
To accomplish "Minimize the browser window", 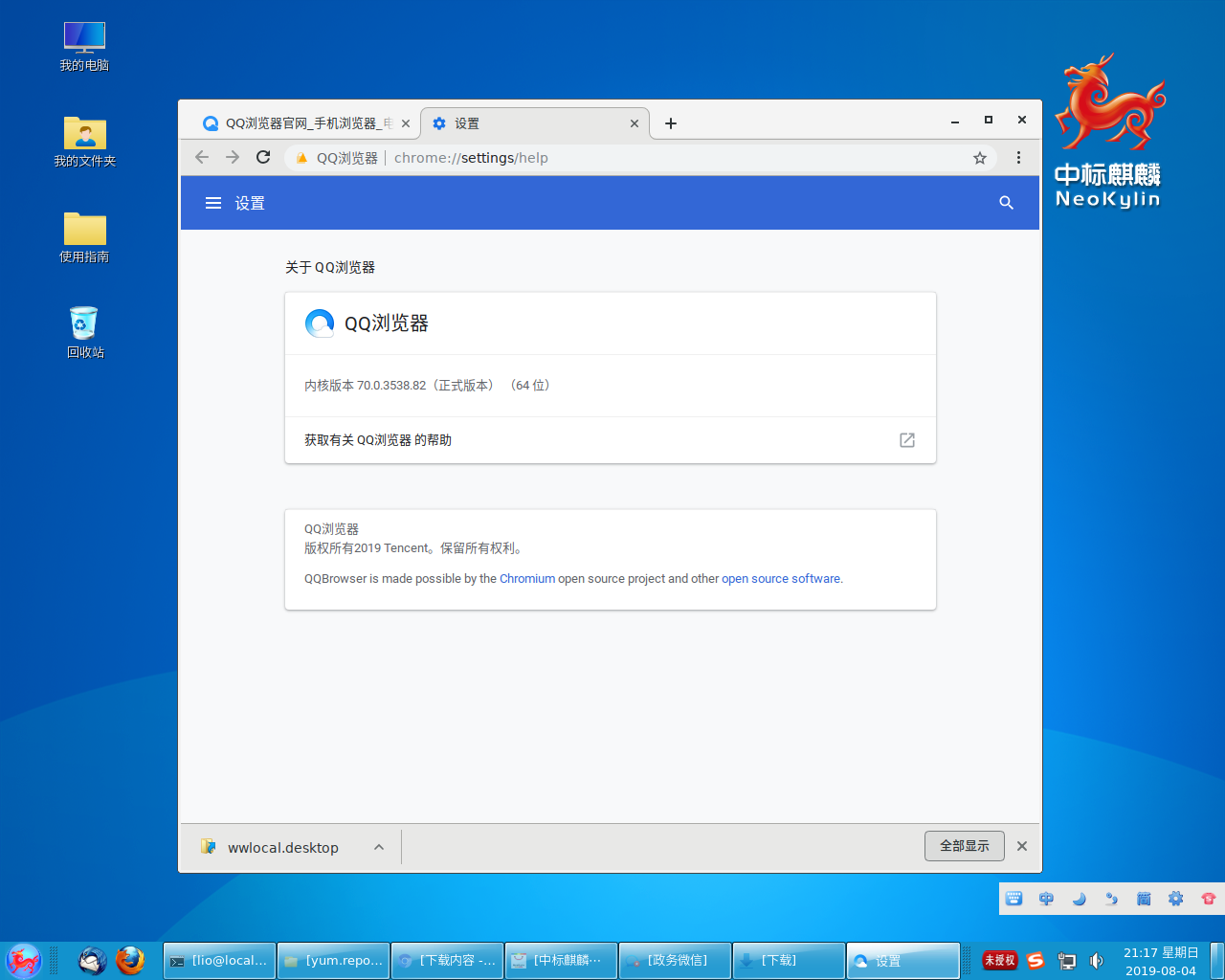I will (x=955, y=122).
